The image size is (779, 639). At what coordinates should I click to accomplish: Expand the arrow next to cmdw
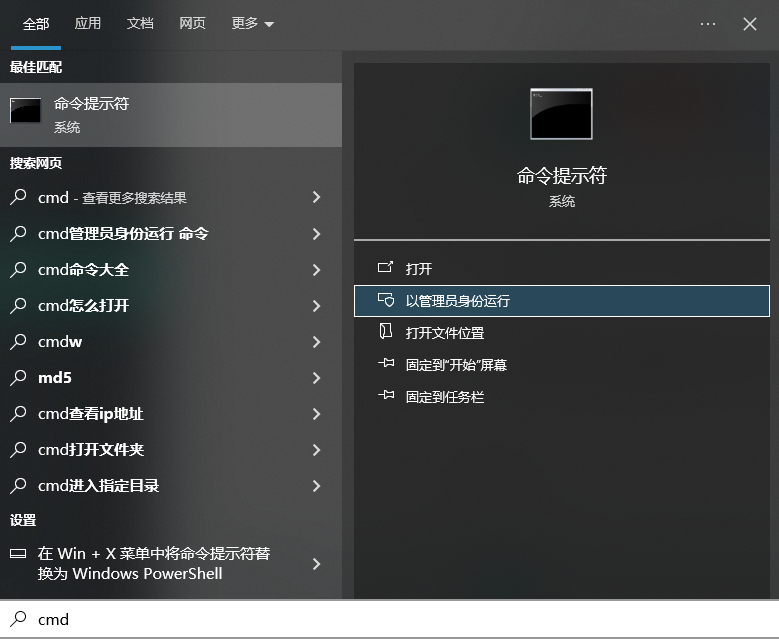point(316,342)
